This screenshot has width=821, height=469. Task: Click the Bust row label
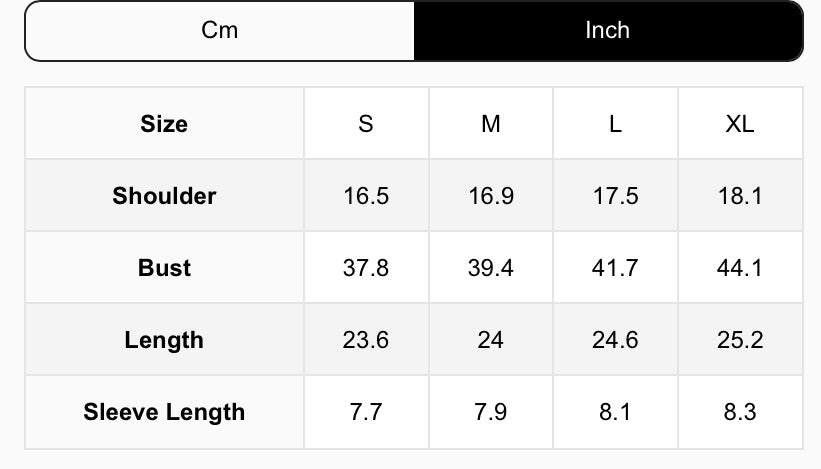(x=164, y=268)
